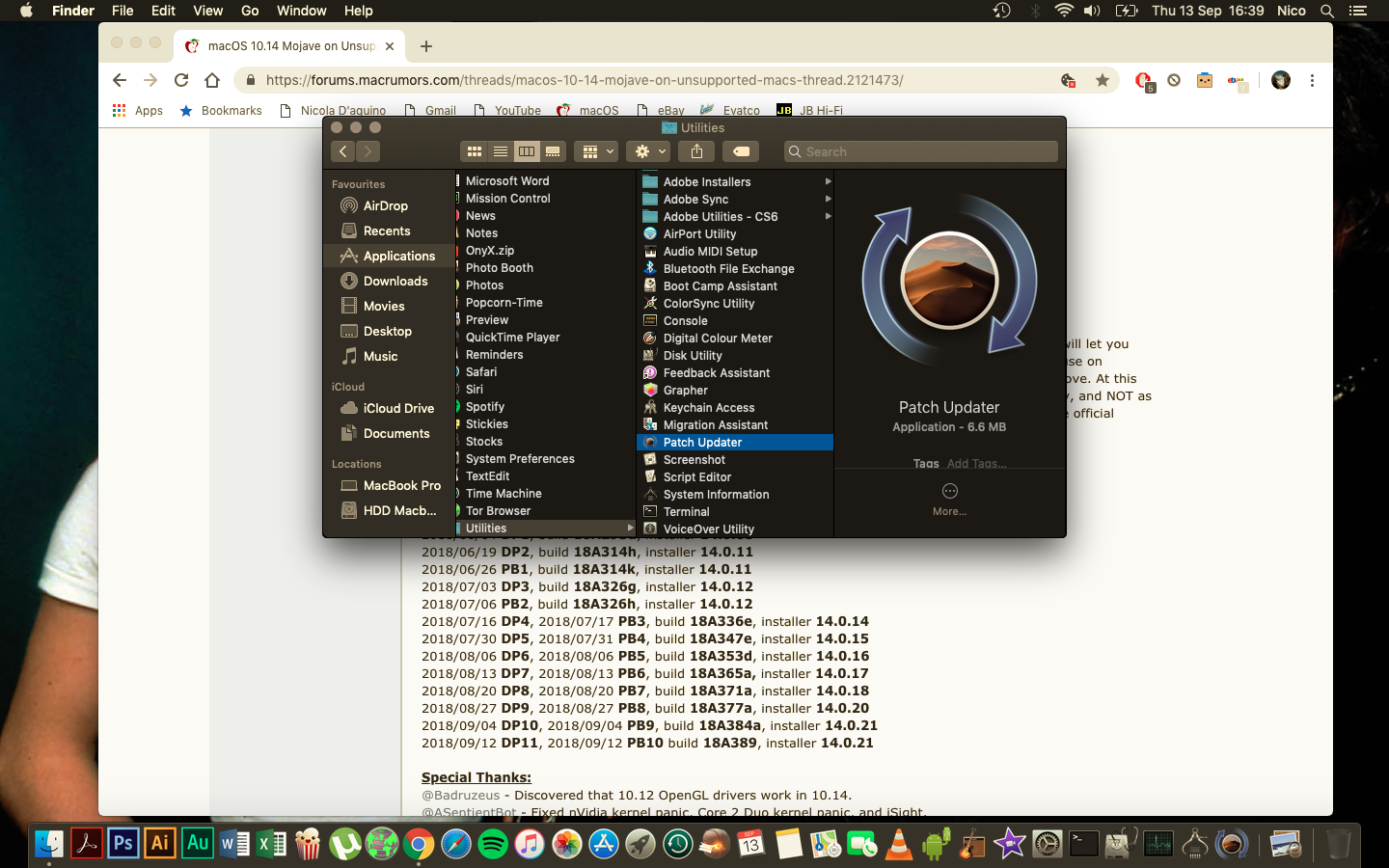Expand the Adobe Sync folder

828,199
